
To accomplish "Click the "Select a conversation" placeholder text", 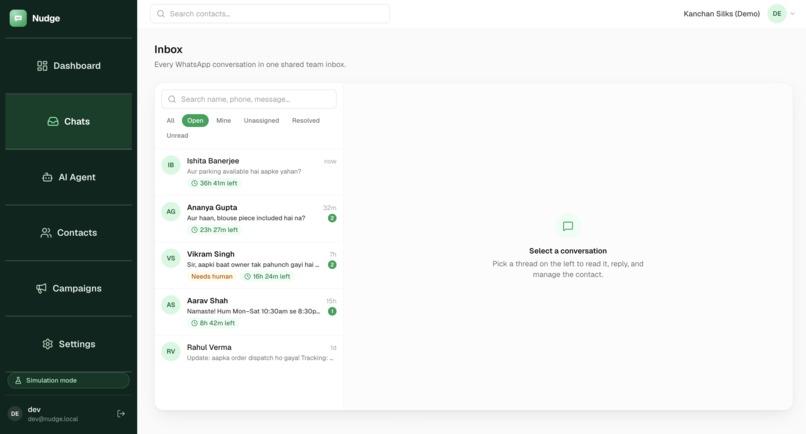I will tap(568, 251).
